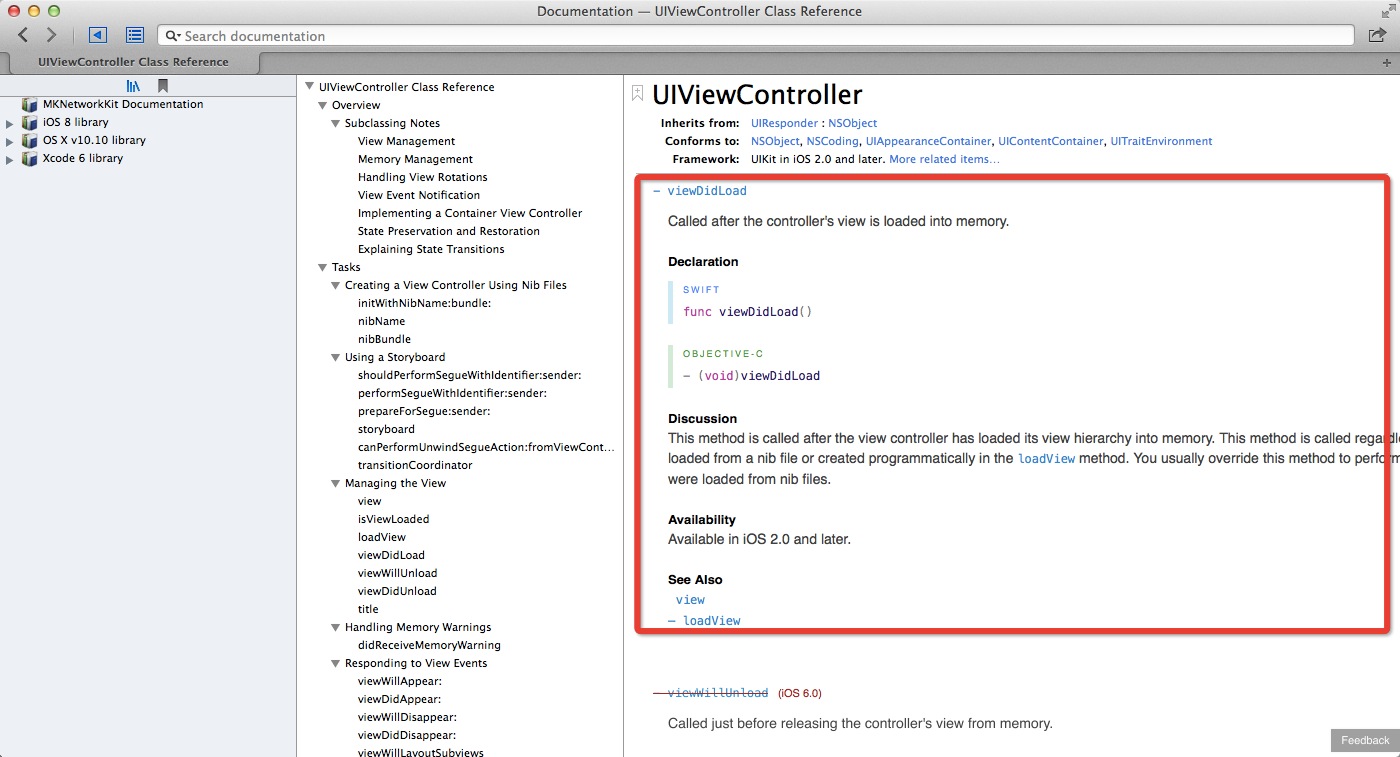
Task: Click the Feedback button
Action: pos(1364,740)
